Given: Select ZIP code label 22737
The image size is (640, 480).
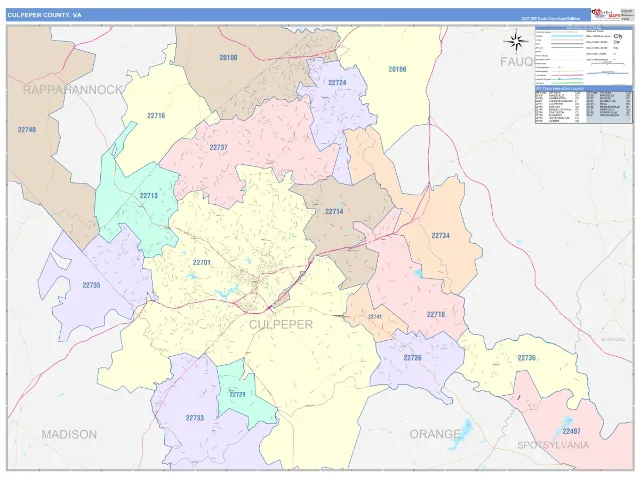Looking at the screenshot, I should (218, 147).
